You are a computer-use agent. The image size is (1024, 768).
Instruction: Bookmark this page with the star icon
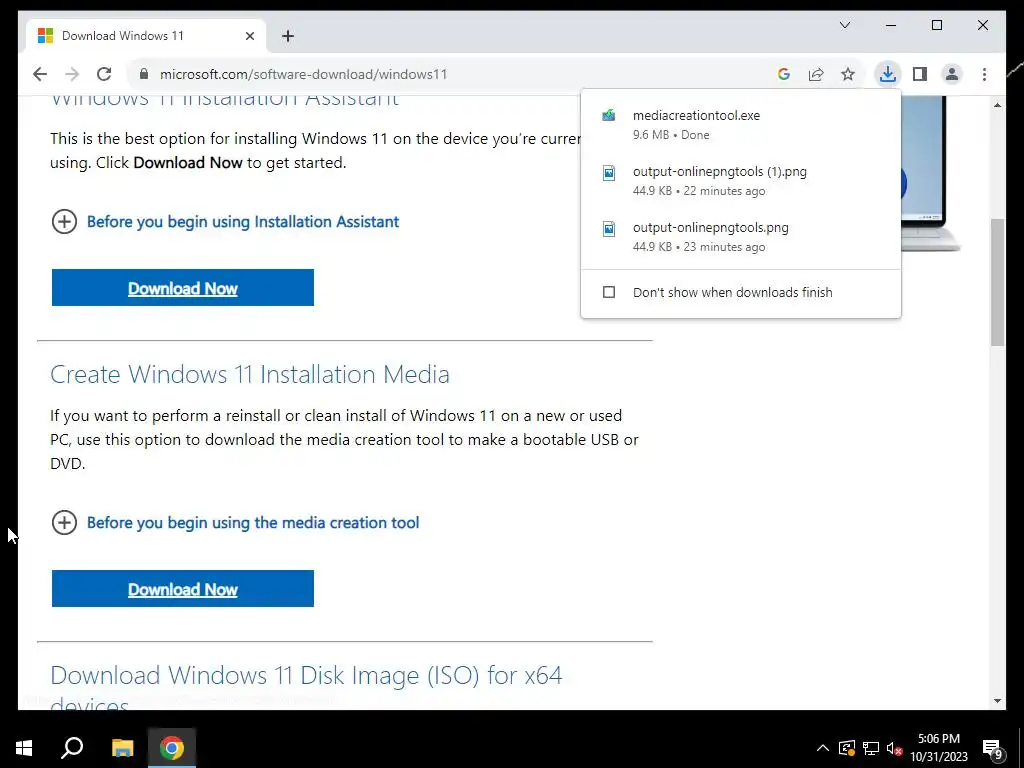pos(848,74)
